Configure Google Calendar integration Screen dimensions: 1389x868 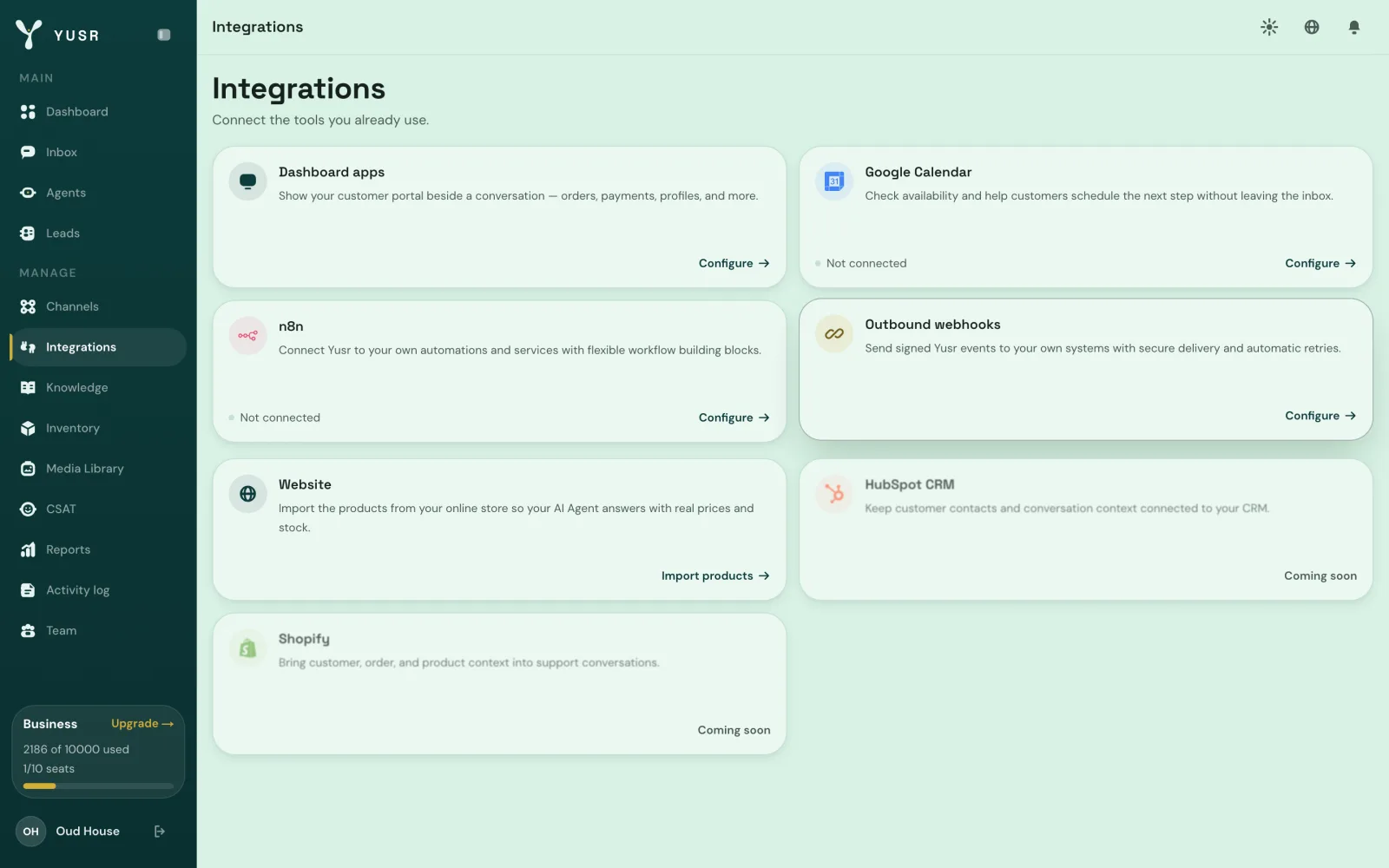point(1320,263)
